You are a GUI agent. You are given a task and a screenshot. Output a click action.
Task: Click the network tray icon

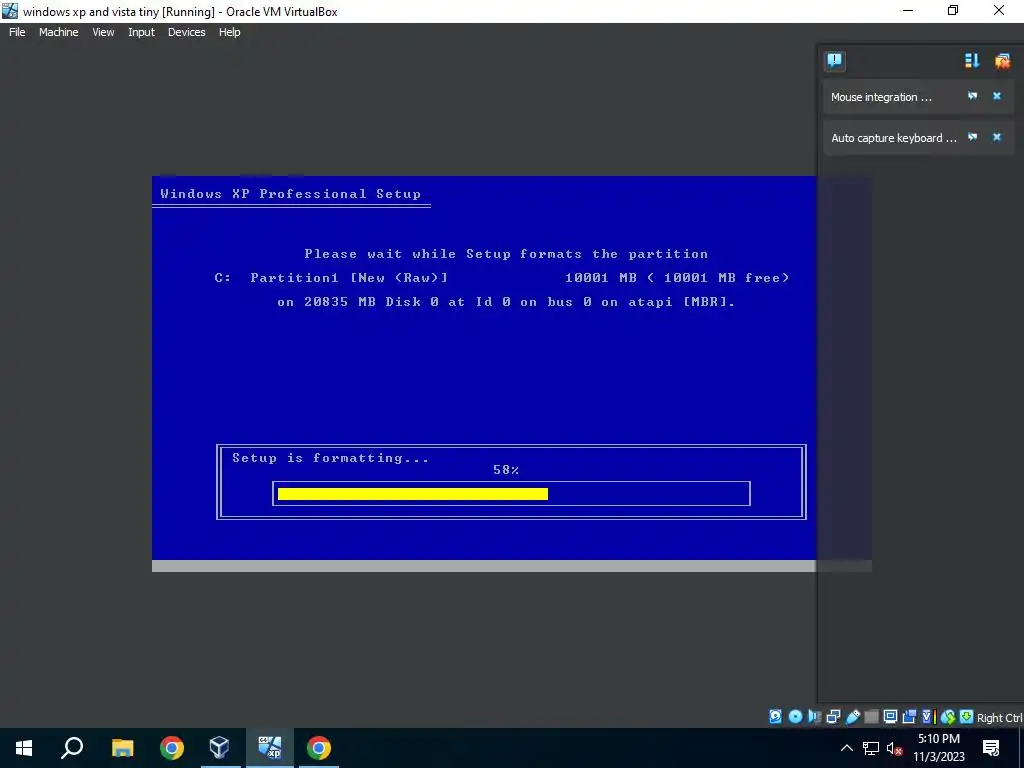coord(871,748)
